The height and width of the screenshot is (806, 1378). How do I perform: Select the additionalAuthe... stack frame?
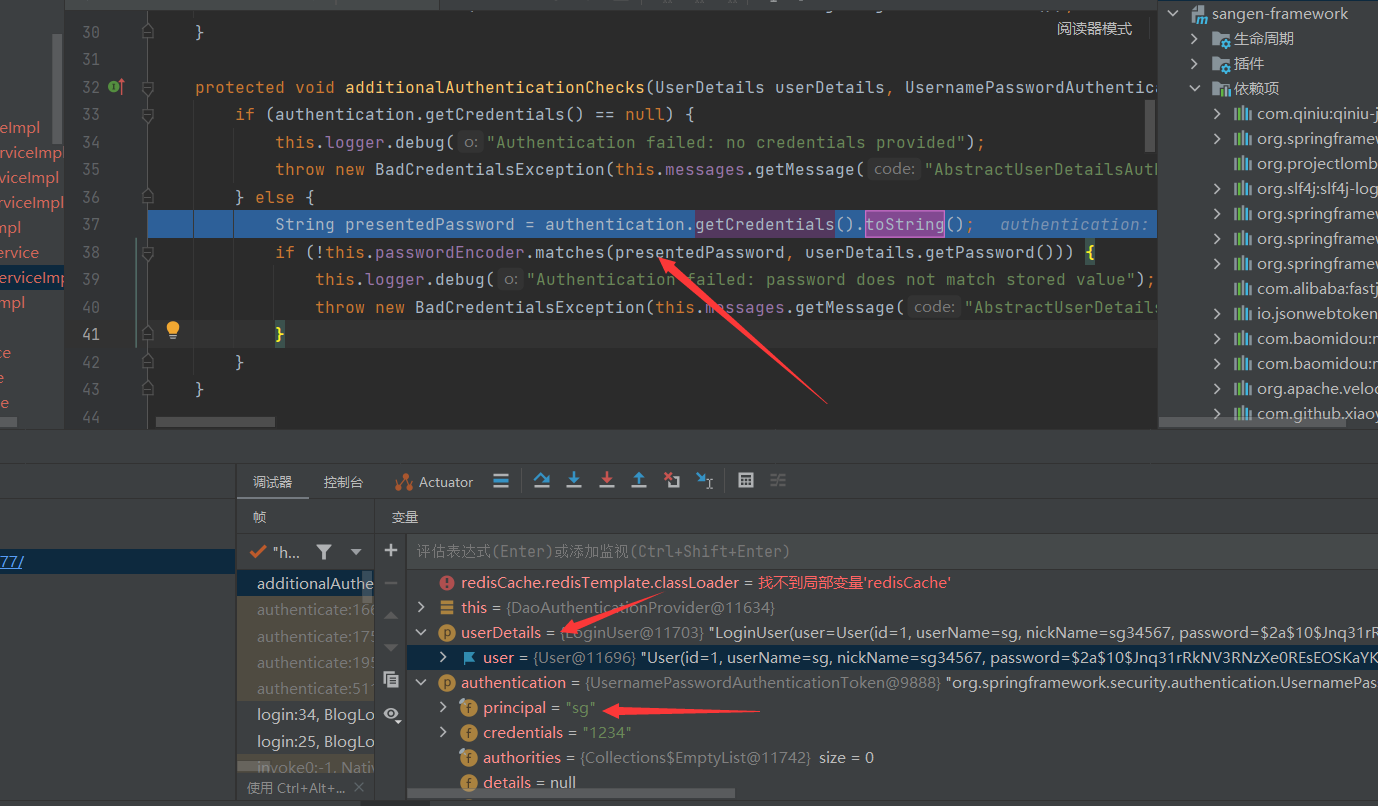305,583
